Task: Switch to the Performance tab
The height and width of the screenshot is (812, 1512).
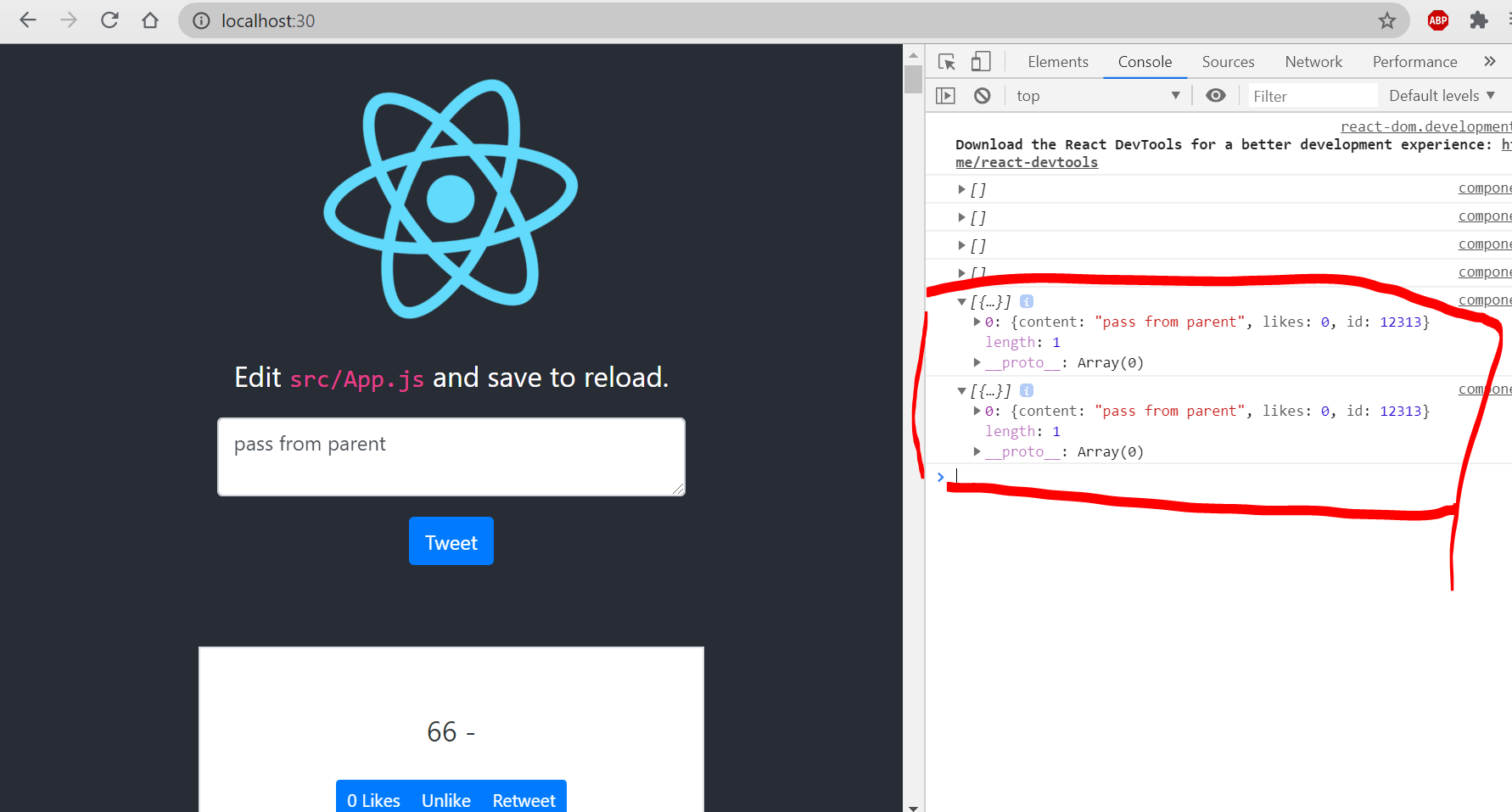Action: [1414, 62]
